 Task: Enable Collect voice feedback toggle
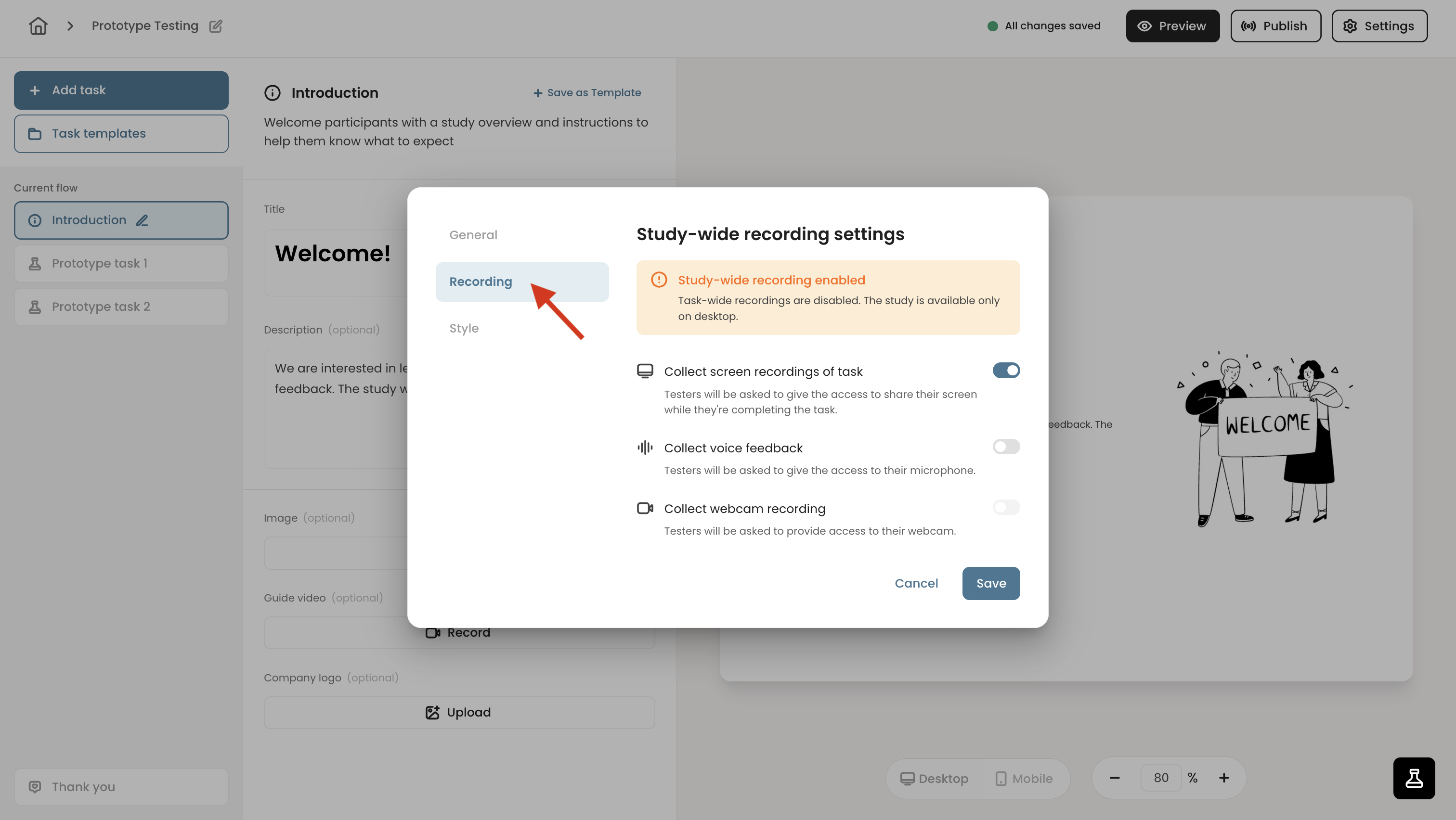click(x=1006, y=447)
